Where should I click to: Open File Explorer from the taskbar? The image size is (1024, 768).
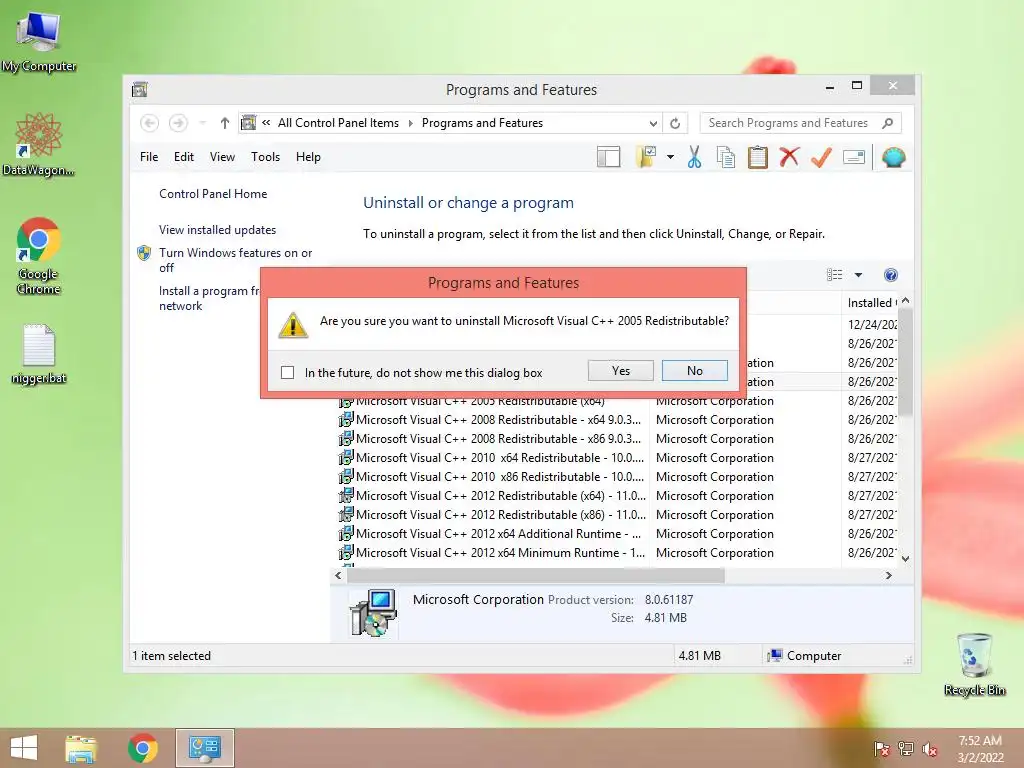(81, 748)
